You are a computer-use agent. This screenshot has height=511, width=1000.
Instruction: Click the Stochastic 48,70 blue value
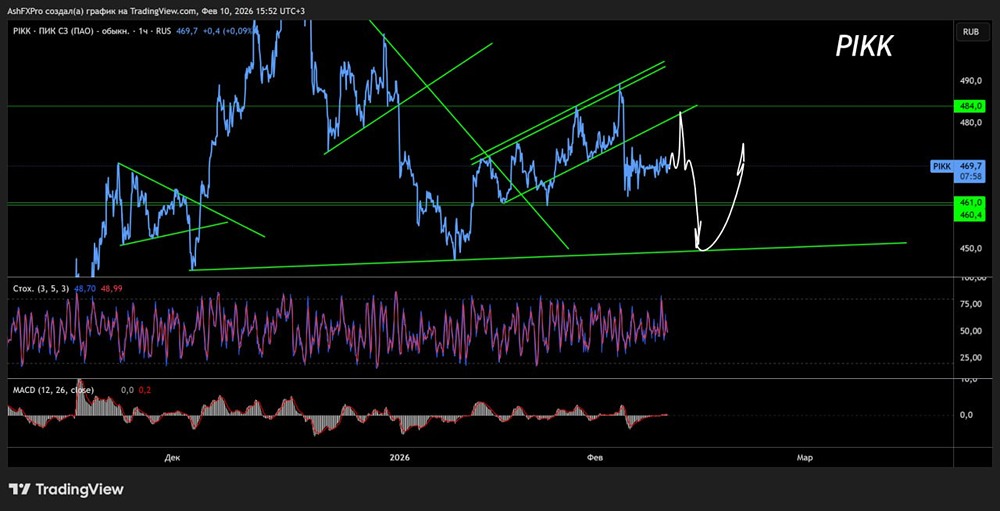[85, 288]
